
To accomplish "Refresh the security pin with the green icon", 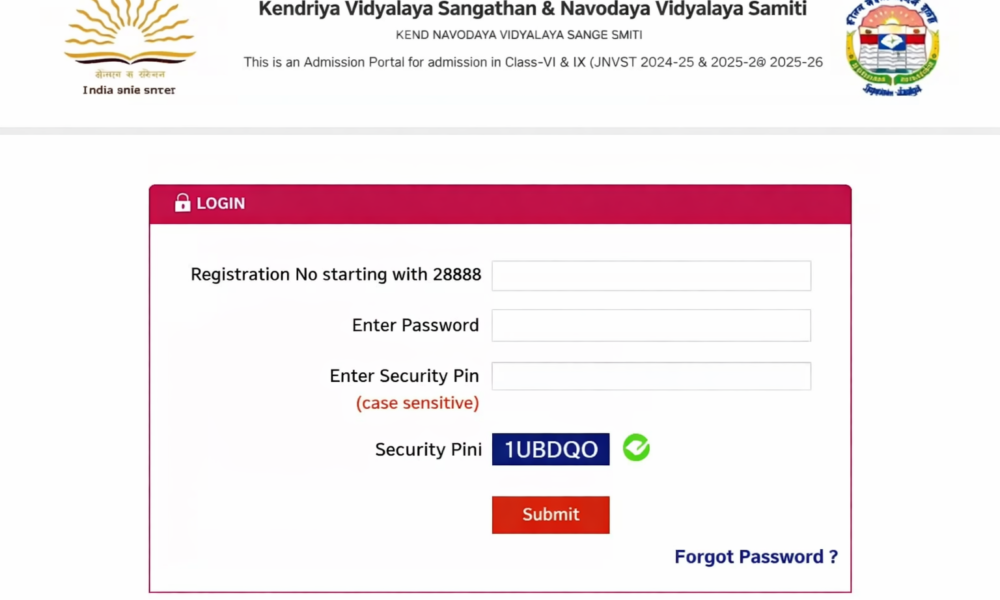I will 636,448.
